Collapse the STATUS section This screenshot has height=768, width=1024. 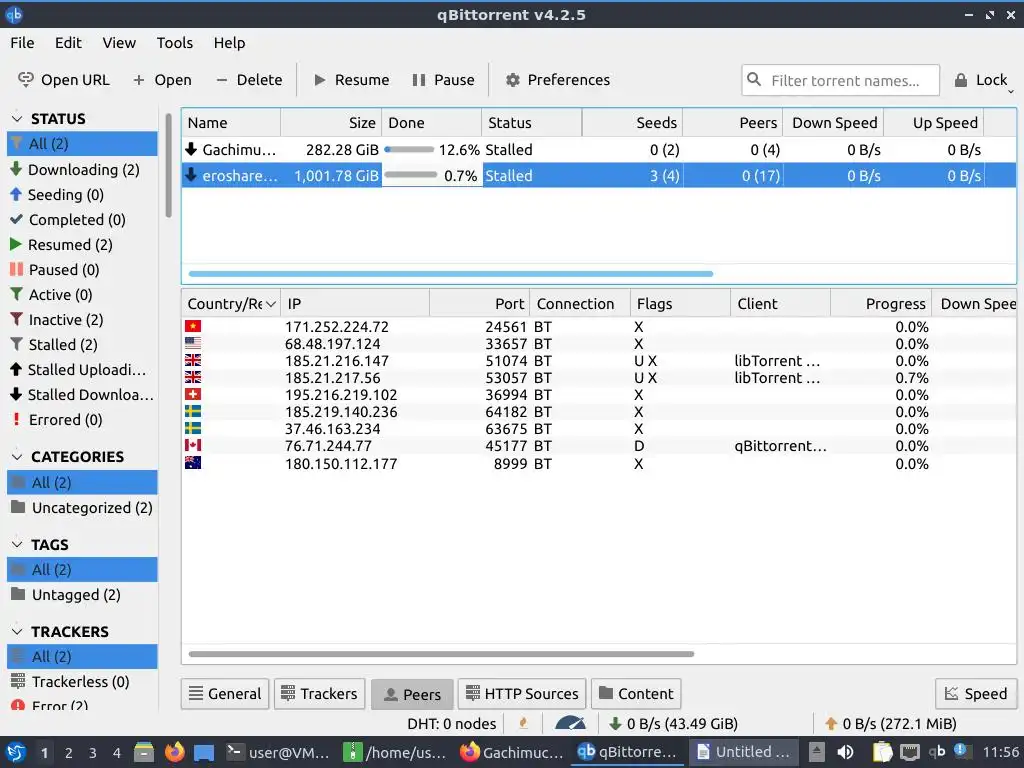pyautogui.click(x=18, y=119)
